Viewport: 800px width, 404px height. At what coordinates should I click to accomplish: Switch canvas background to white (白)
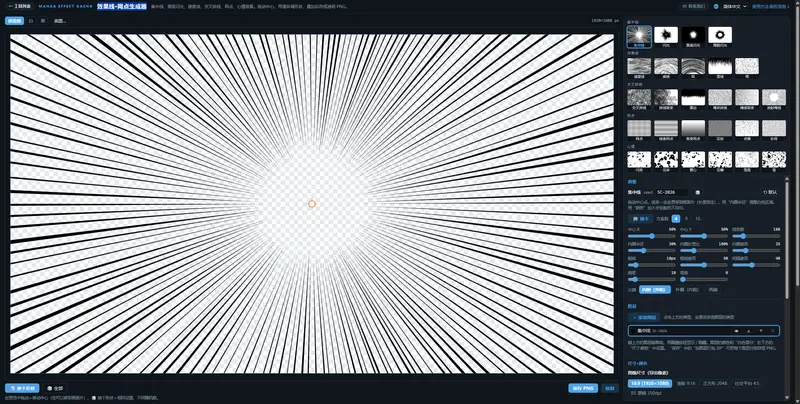(x=31, y=21)
